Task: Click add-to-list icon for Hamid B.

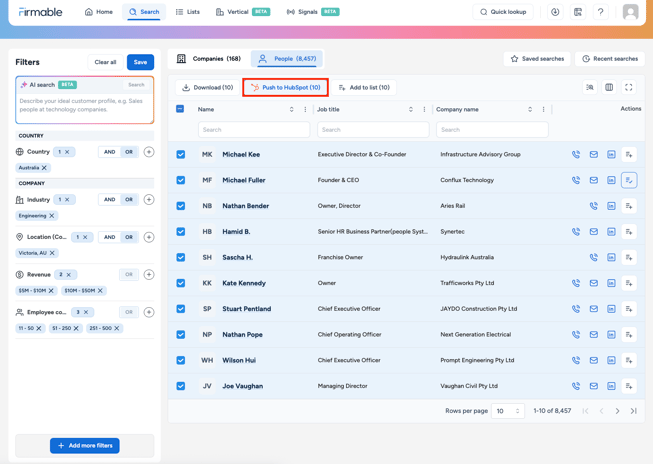Action: [x=629, y=232]
